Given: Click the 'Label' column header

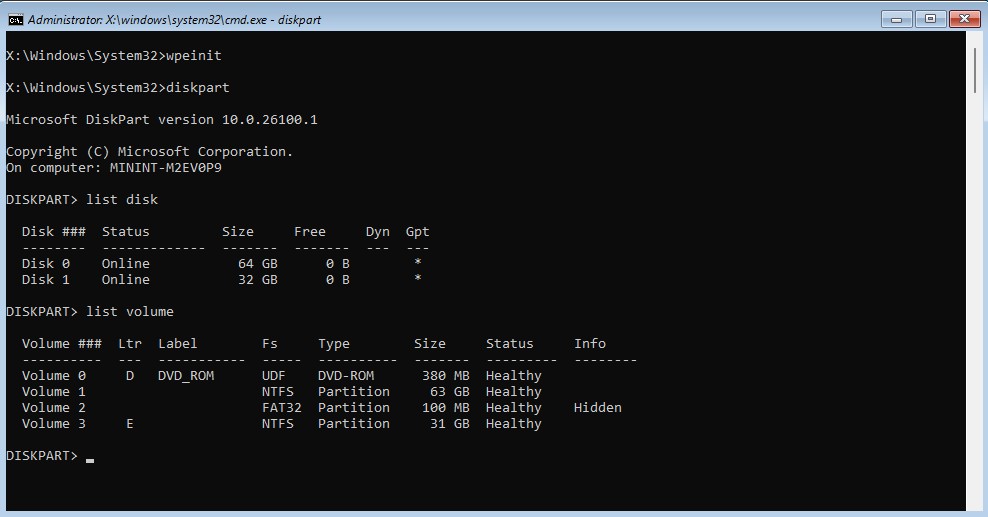Looking at the screenshot, I should (178, 344).
